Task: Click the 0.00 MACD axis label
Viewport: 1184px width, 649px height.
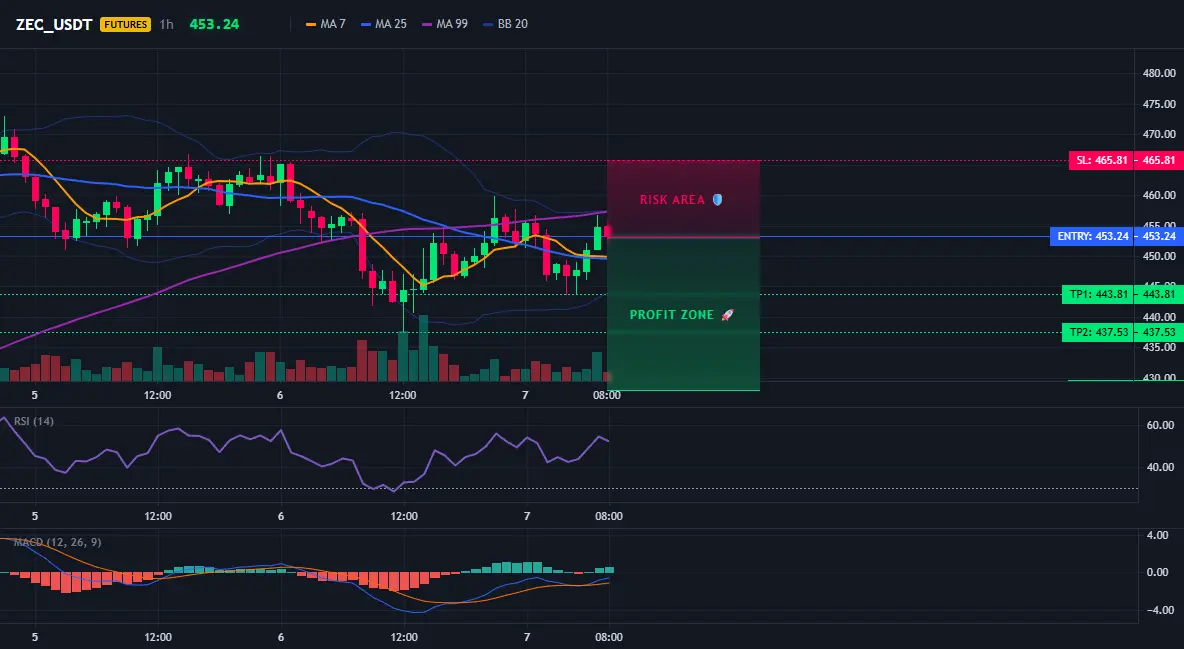Action: (x=1158, y=573)
